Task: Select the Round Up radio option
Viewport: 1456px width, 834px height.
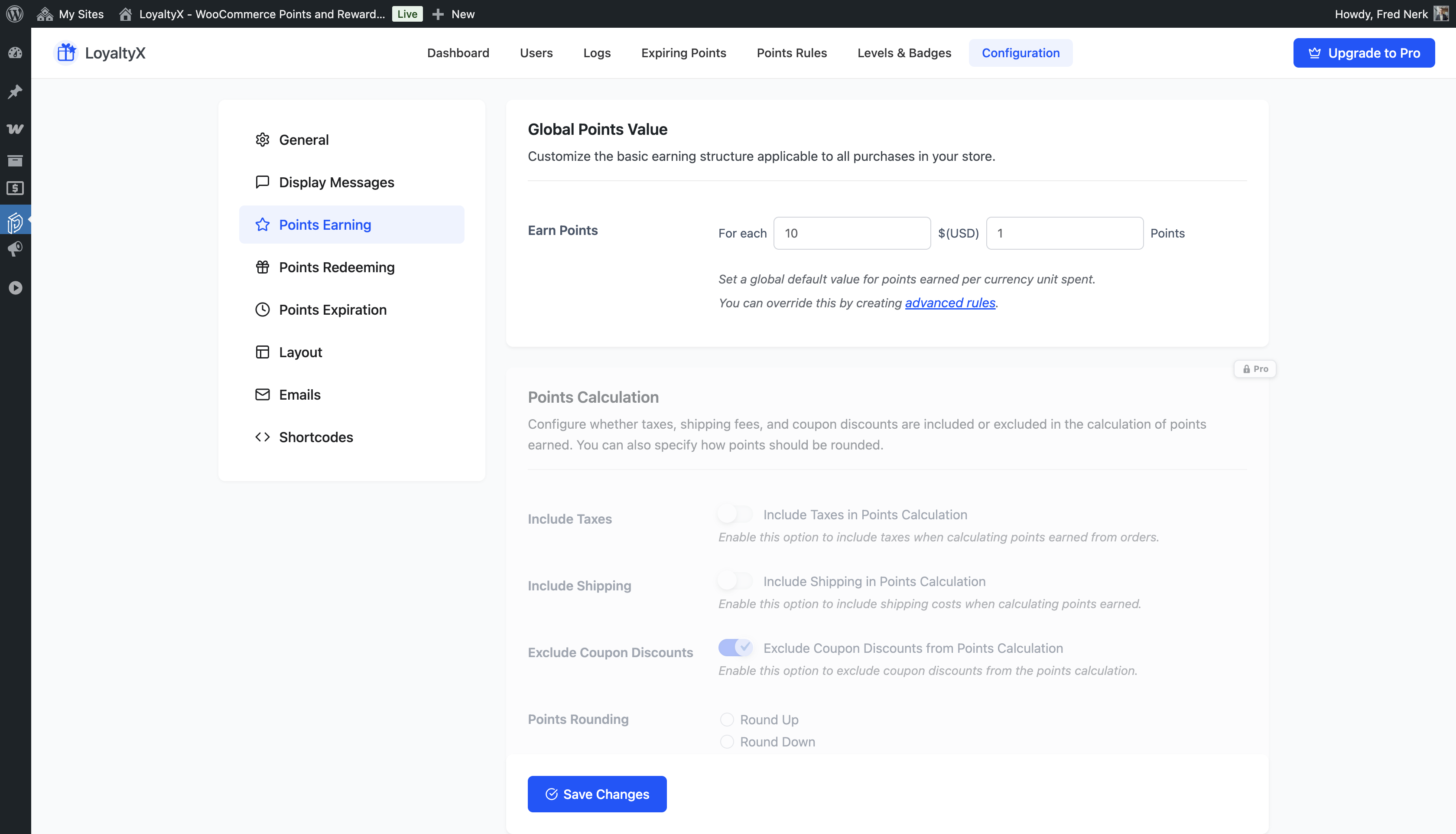Action: pyautogui.click(x=727, y=720)
